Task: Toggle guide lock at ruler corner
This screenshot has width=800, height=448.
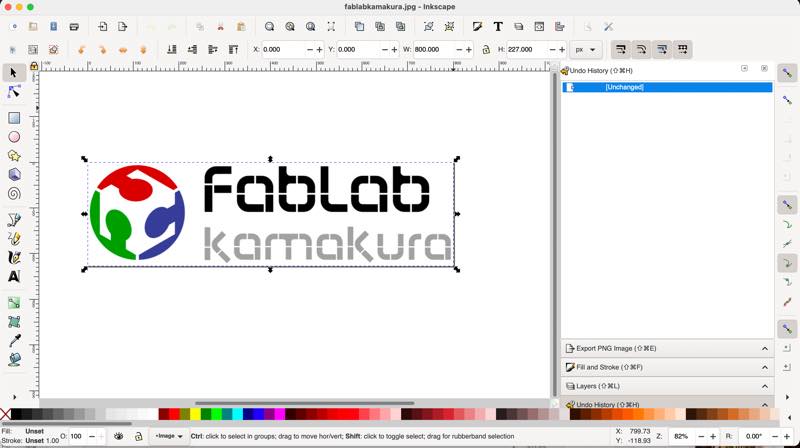Action: pyautogui.click(x=34, y=66)
